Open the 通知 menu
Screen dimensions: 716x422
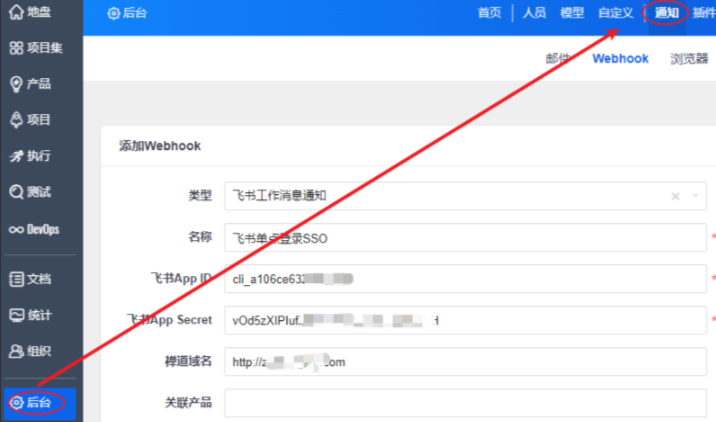tap(666, 13)
